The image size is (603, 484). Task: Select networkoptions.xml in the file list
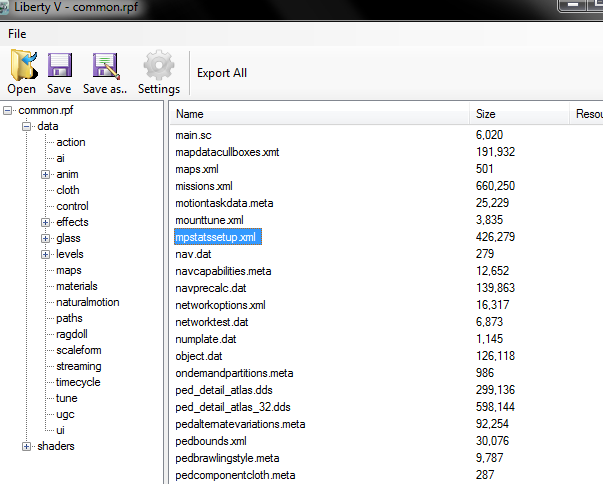coord(221,305)
